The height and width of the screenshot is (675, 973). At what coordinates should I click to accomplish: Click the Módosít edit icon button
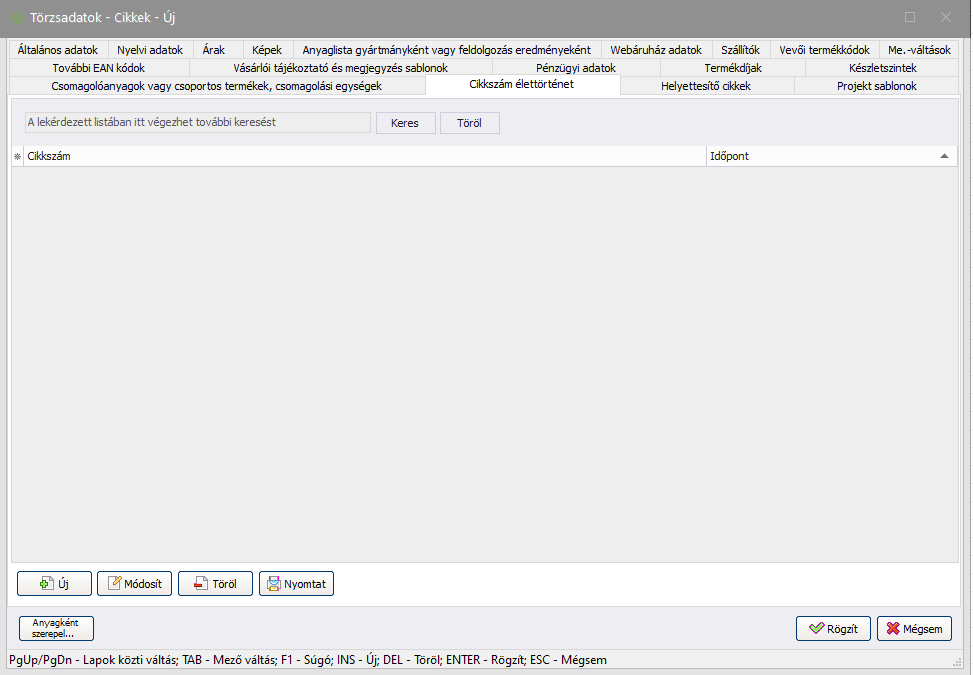(135, 584)
